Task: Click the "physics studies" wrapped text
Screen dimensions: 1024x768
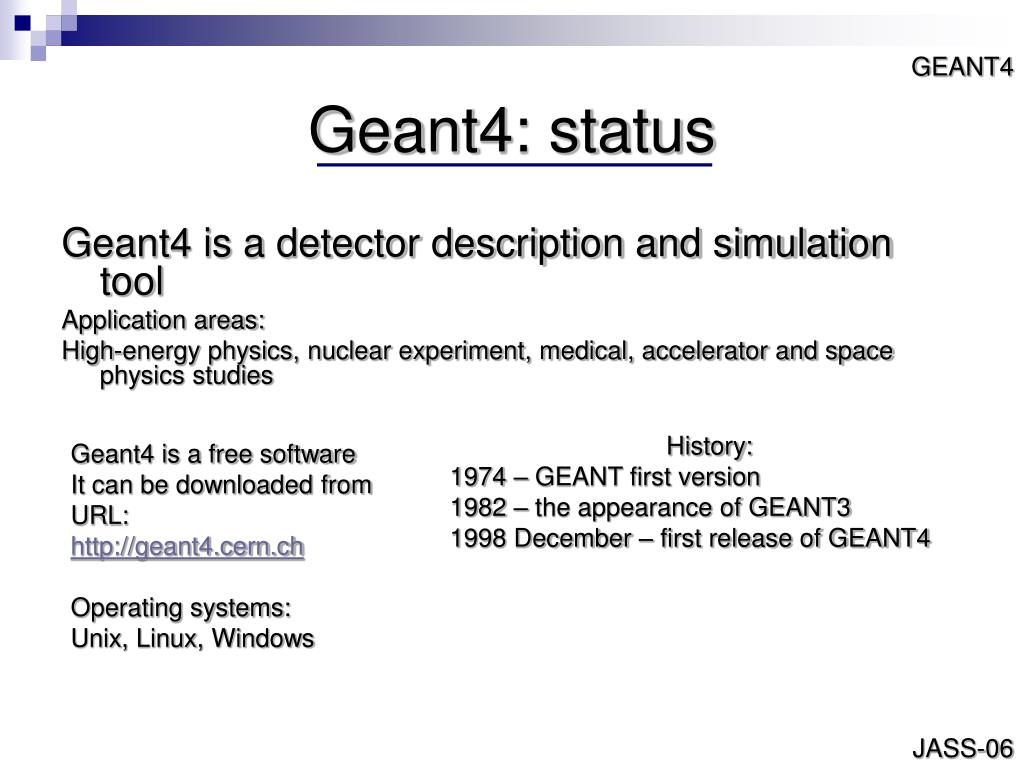Action: [x=186, y=376]
